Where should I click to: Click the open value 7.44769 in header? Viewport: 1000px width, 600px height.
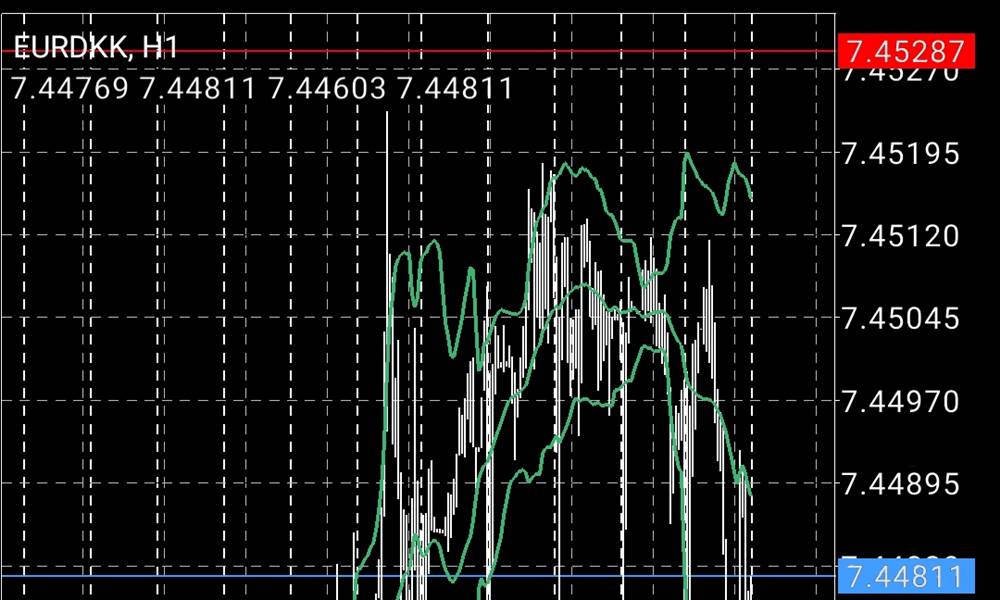click(70, 89)
